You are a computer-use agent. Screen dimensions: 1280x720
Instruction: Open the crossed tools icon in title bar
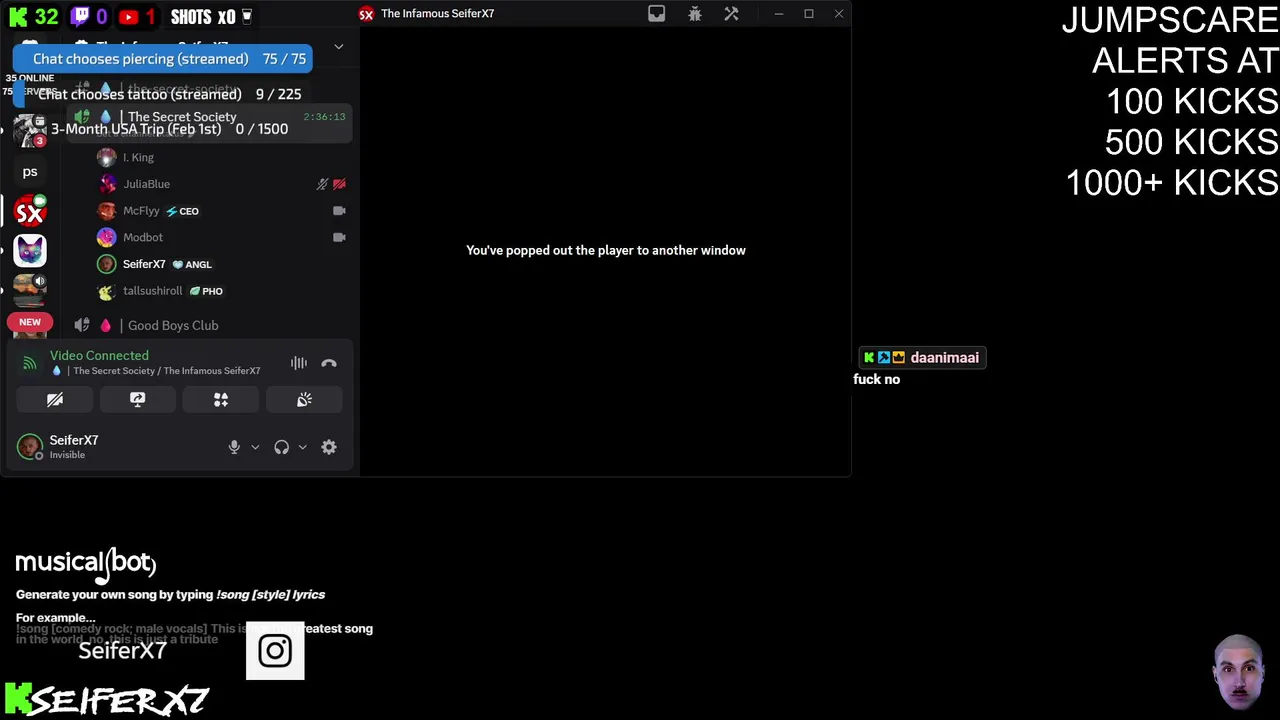pyautogui.click(x=731, y=14)
